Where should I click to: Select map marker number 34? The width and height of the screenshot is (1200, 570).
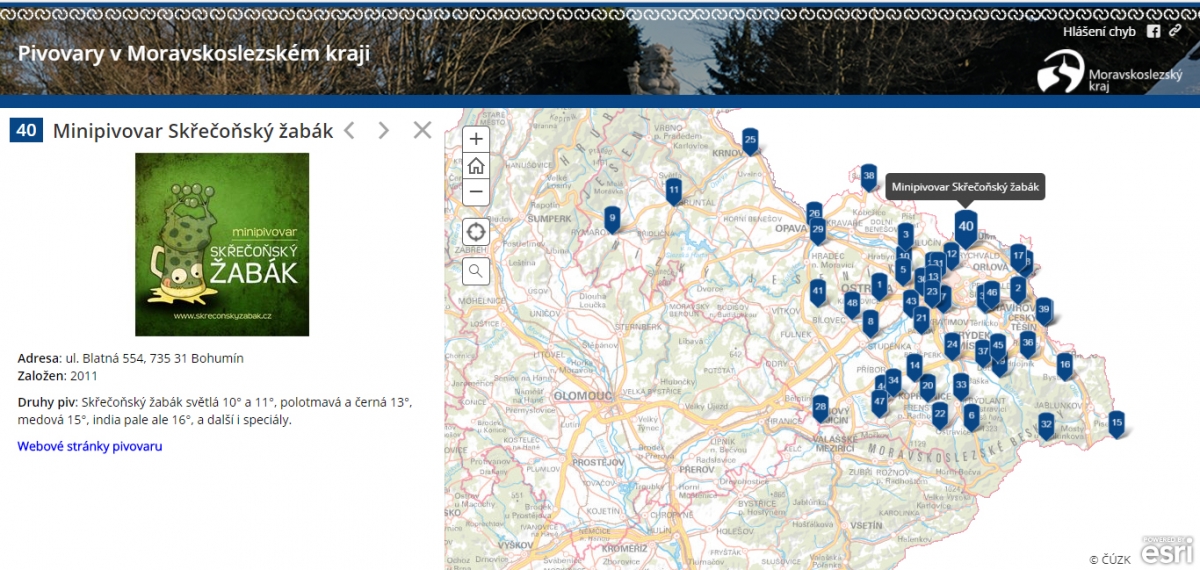point(893,381)
